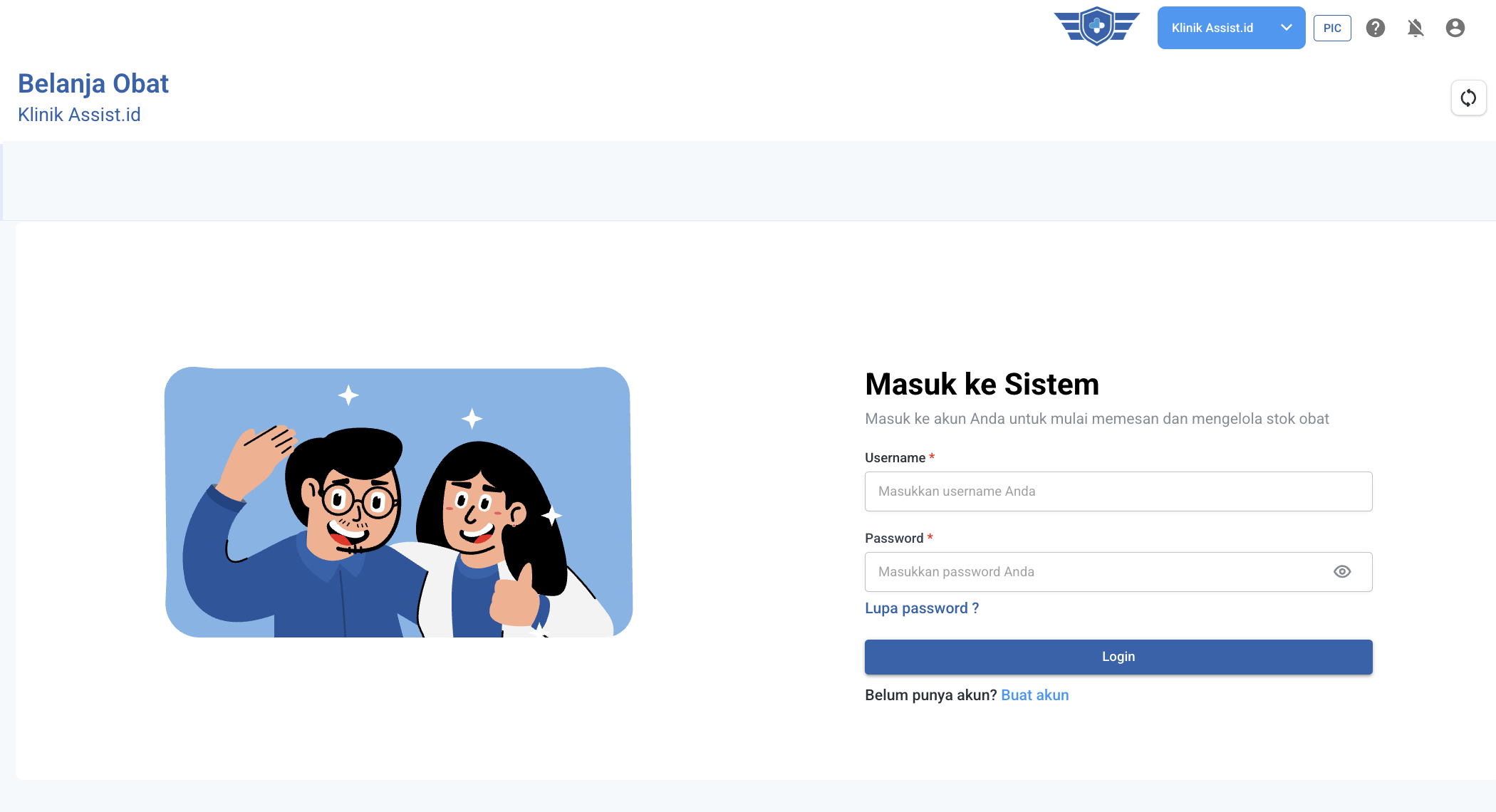Click the illustration of two waving people
This screenshot has height=812, width=1496.
399,502
